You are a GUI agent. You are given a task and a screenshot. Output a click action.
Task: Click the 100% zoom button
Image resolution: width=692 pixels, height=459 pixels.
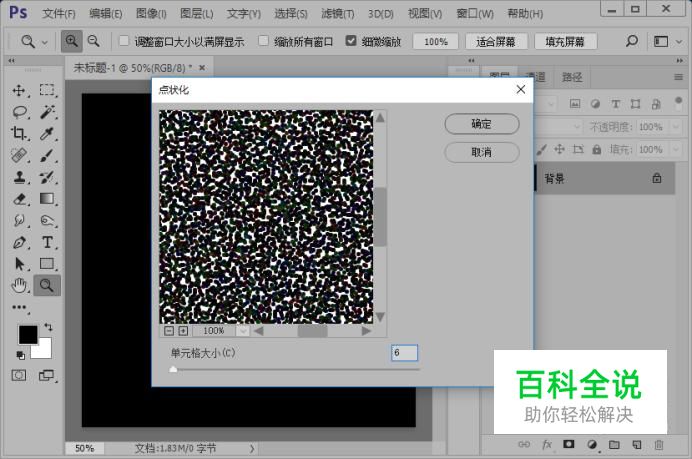pos(436,42)
